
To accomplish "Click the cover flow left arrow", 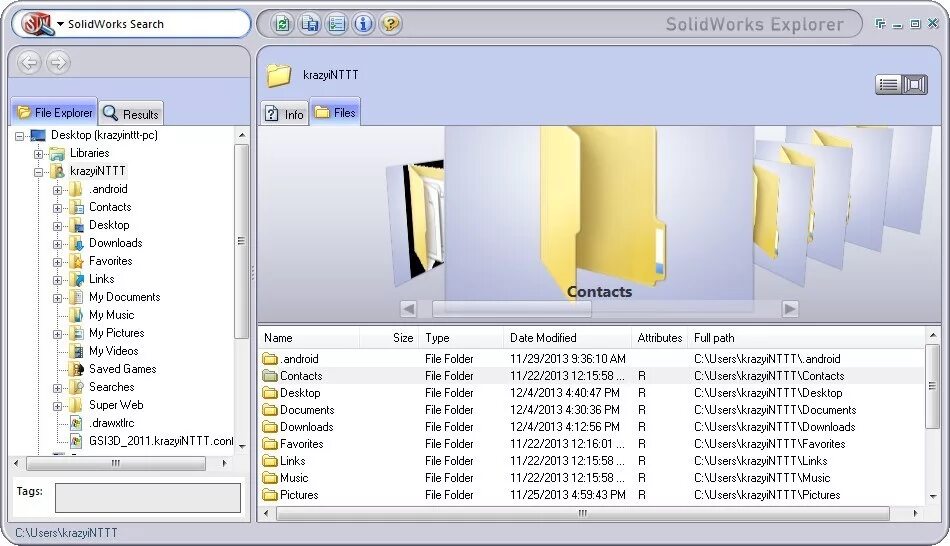I will [408, 309].
